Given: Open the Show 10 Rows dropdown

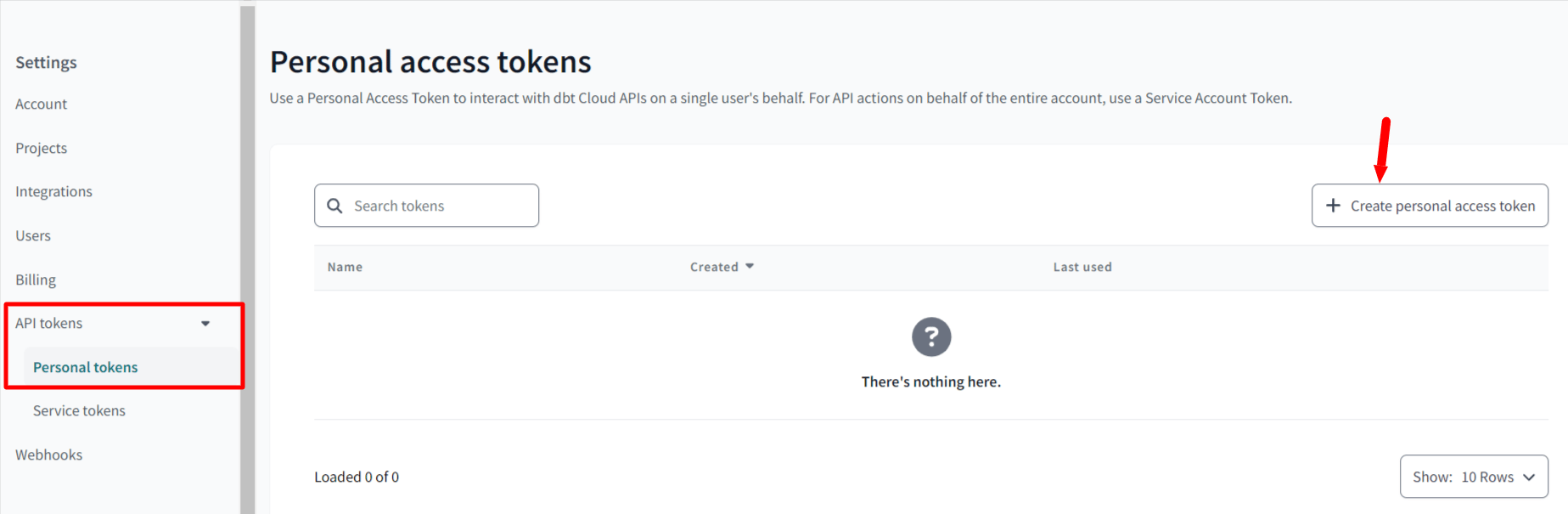Looking at the screenshot, I should pyautogui.click(x=1474, y=477).
